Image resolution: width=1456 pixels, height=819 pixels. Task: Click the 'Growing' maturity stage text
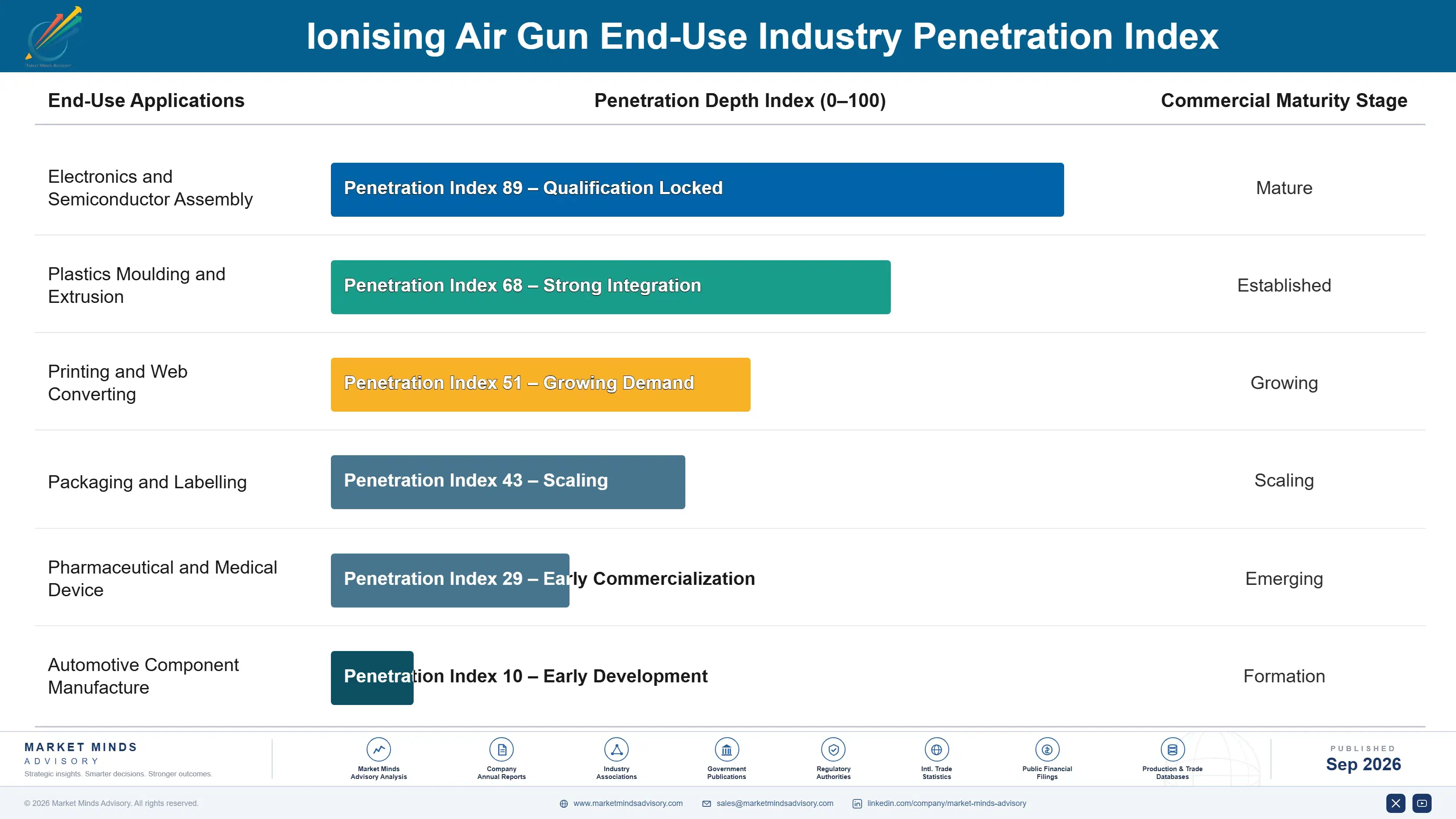1284,383
